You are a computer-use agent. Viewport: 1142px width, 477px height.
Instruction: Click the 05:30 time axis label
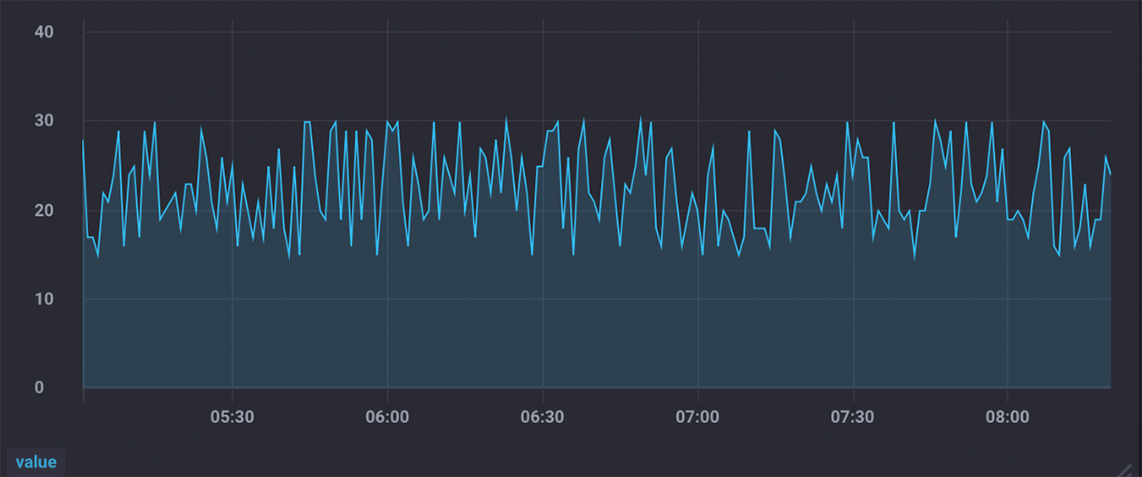click(232, 416)
